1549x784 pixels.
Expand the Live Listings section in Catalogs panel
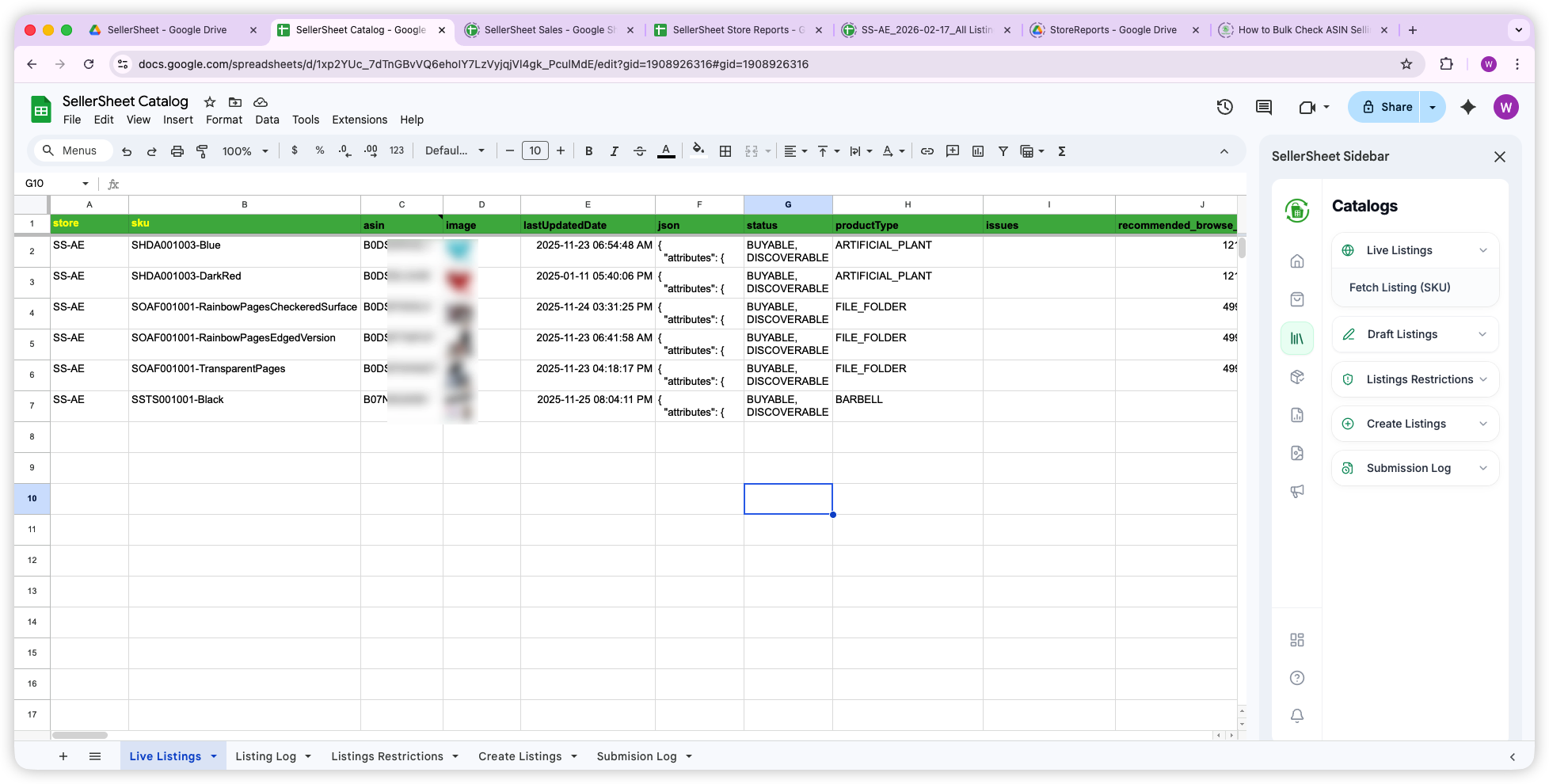[x=1484, y=249]
